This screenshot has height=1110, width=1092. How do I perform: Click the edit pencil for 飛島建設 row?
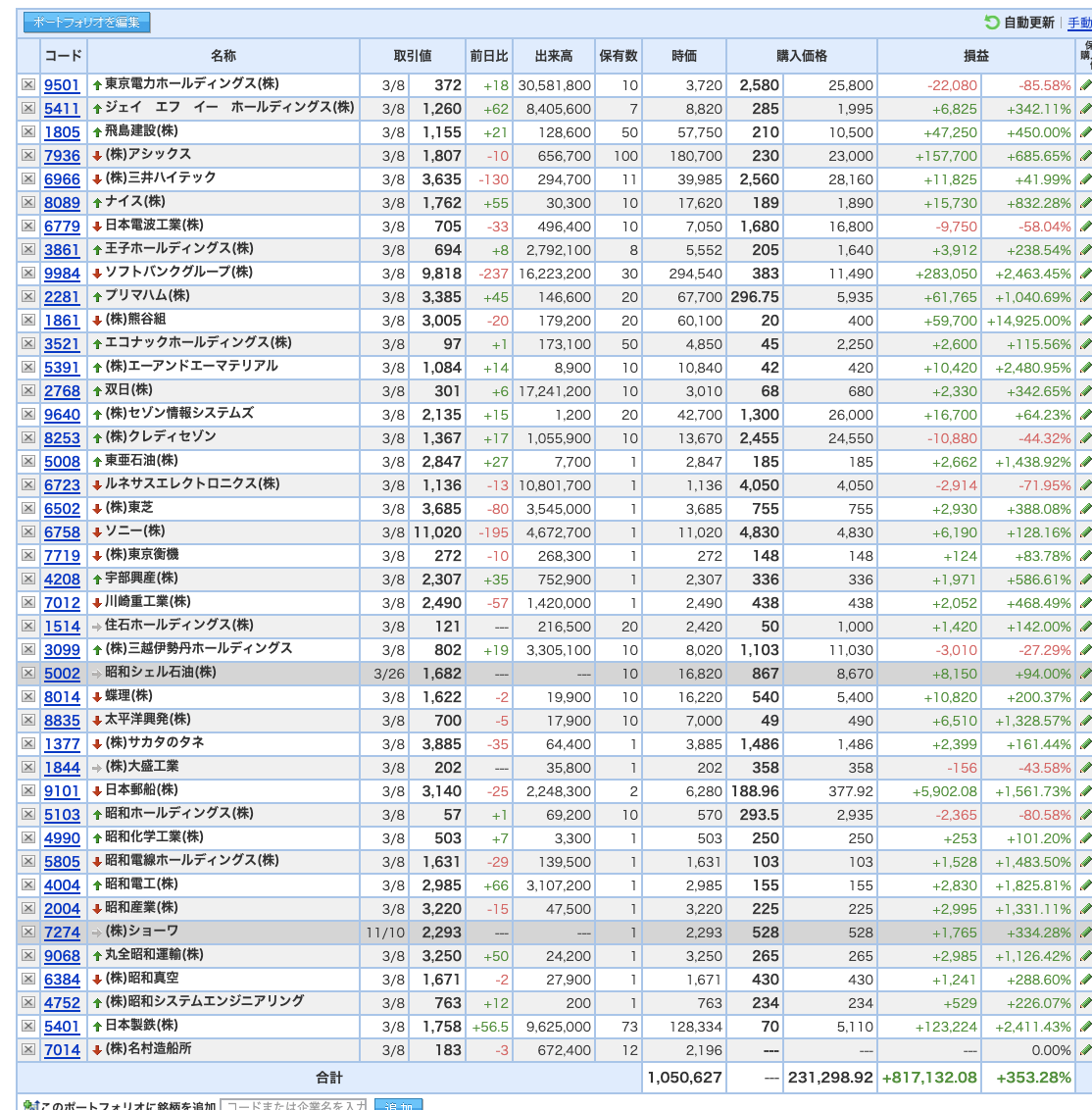[1085, 132]
